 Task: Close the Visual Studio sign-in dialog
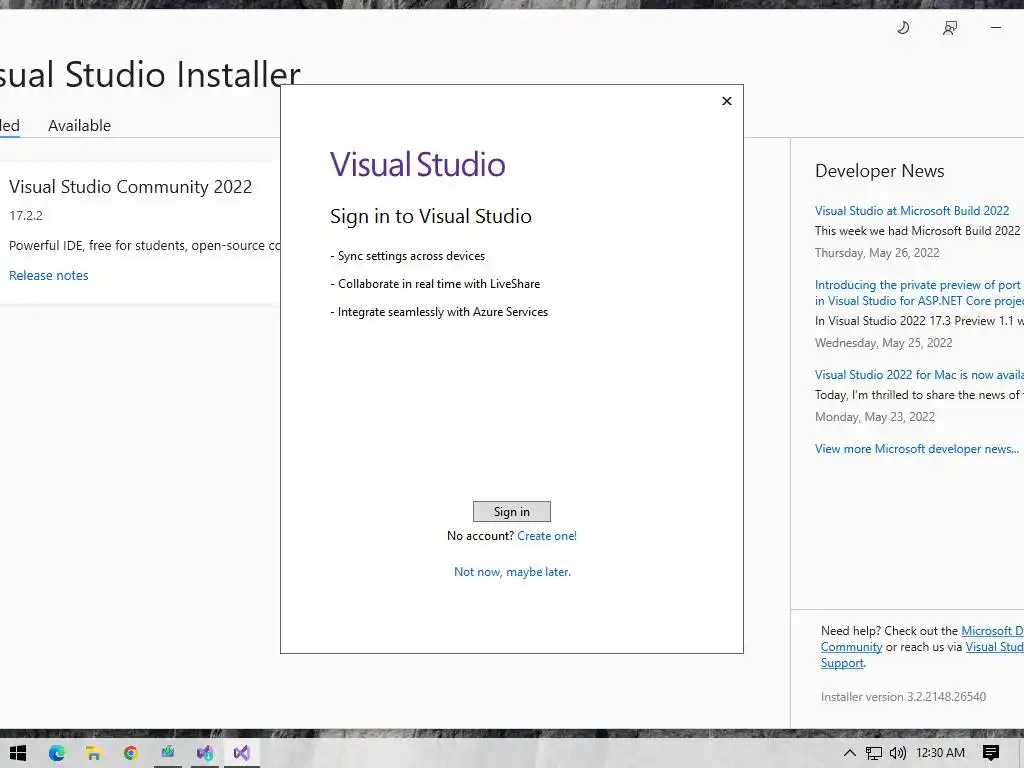point(726,101)
